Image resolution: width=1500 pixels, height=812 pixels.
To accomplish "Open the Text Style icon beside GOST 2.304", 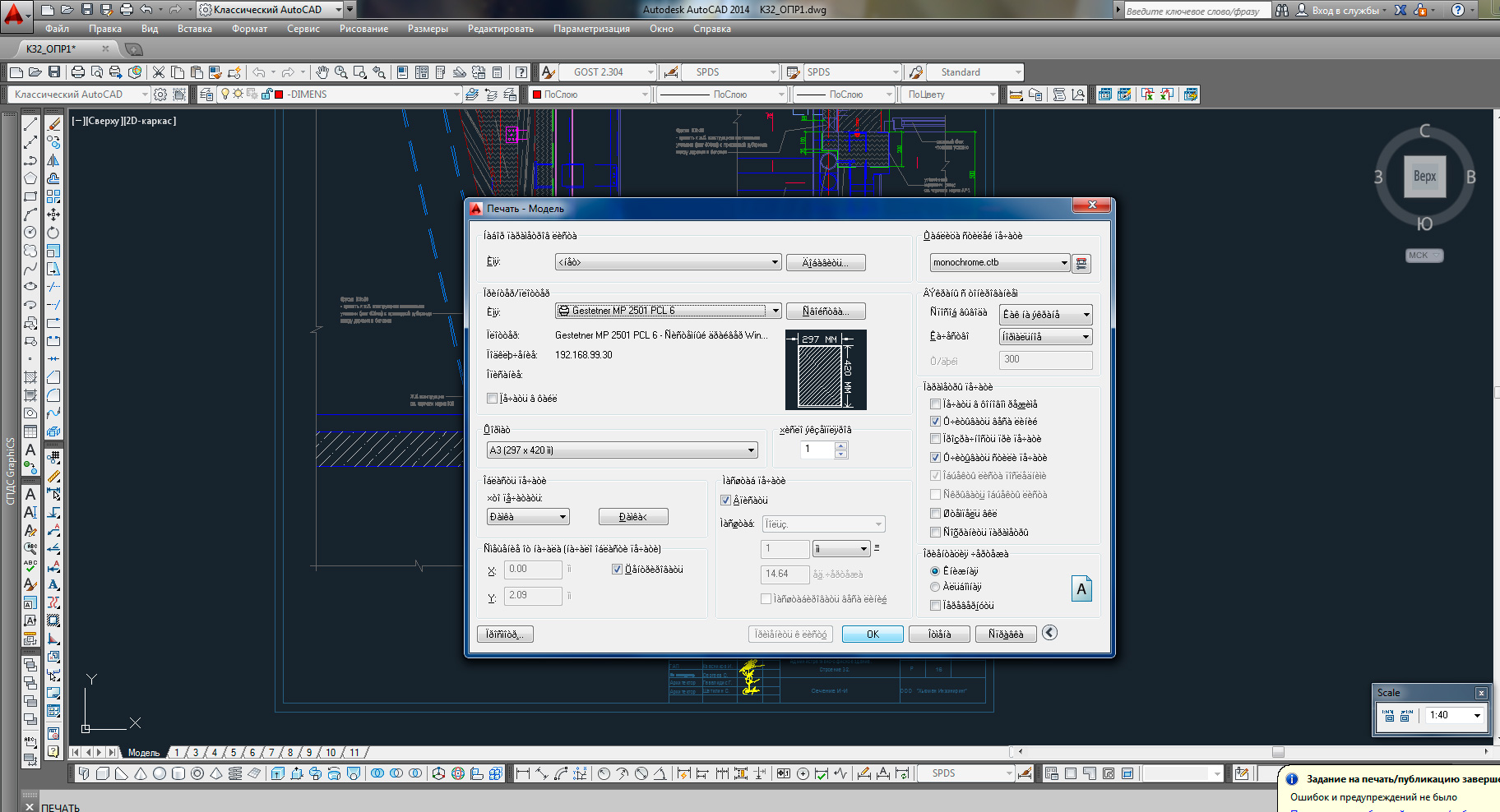I will click(549, 72).
